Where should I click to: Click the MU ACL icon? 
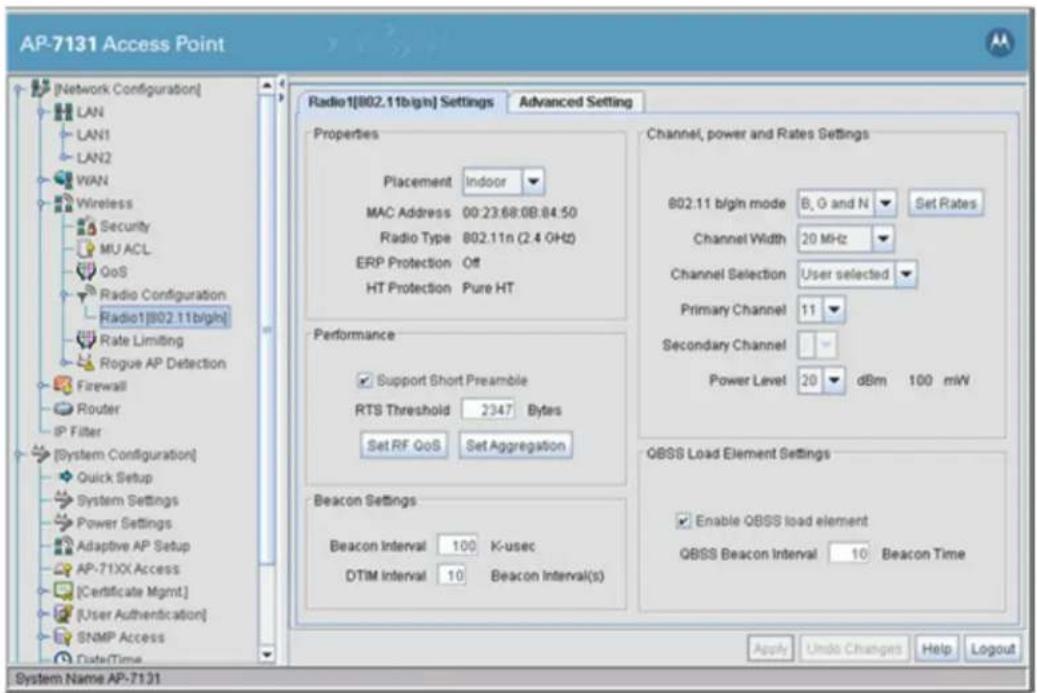(86, 249)
